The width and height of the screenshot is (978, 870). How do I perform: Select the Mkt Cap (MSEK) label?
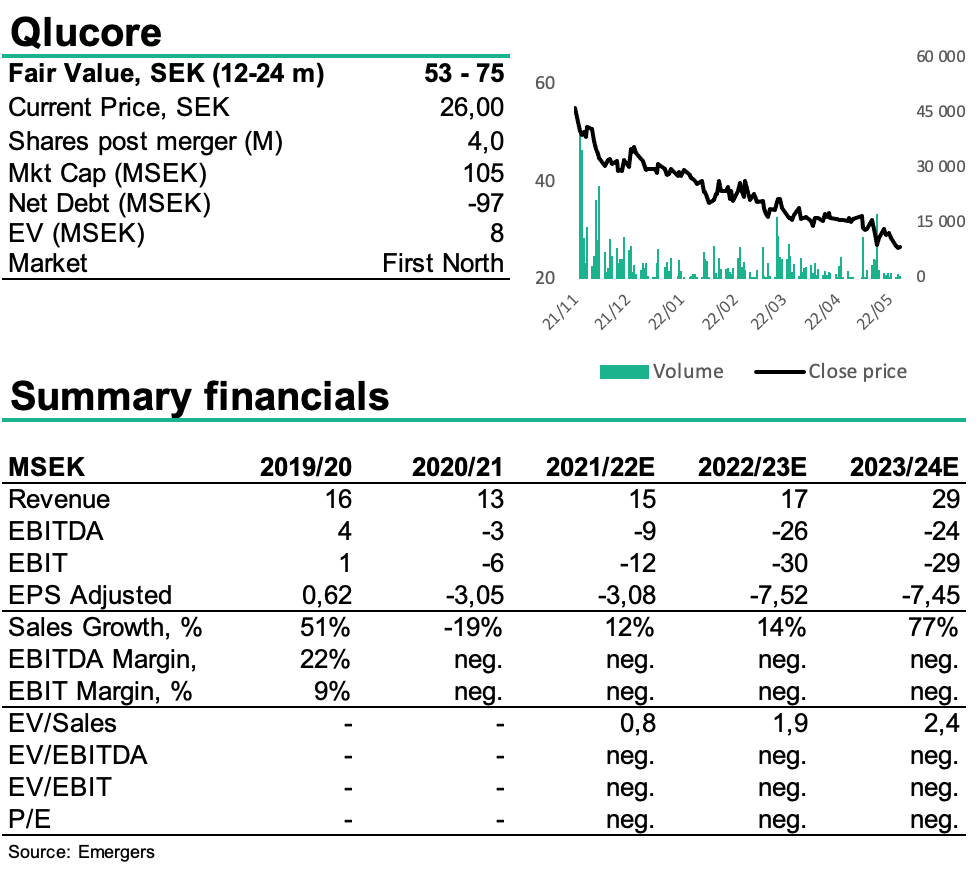point(107,173)
